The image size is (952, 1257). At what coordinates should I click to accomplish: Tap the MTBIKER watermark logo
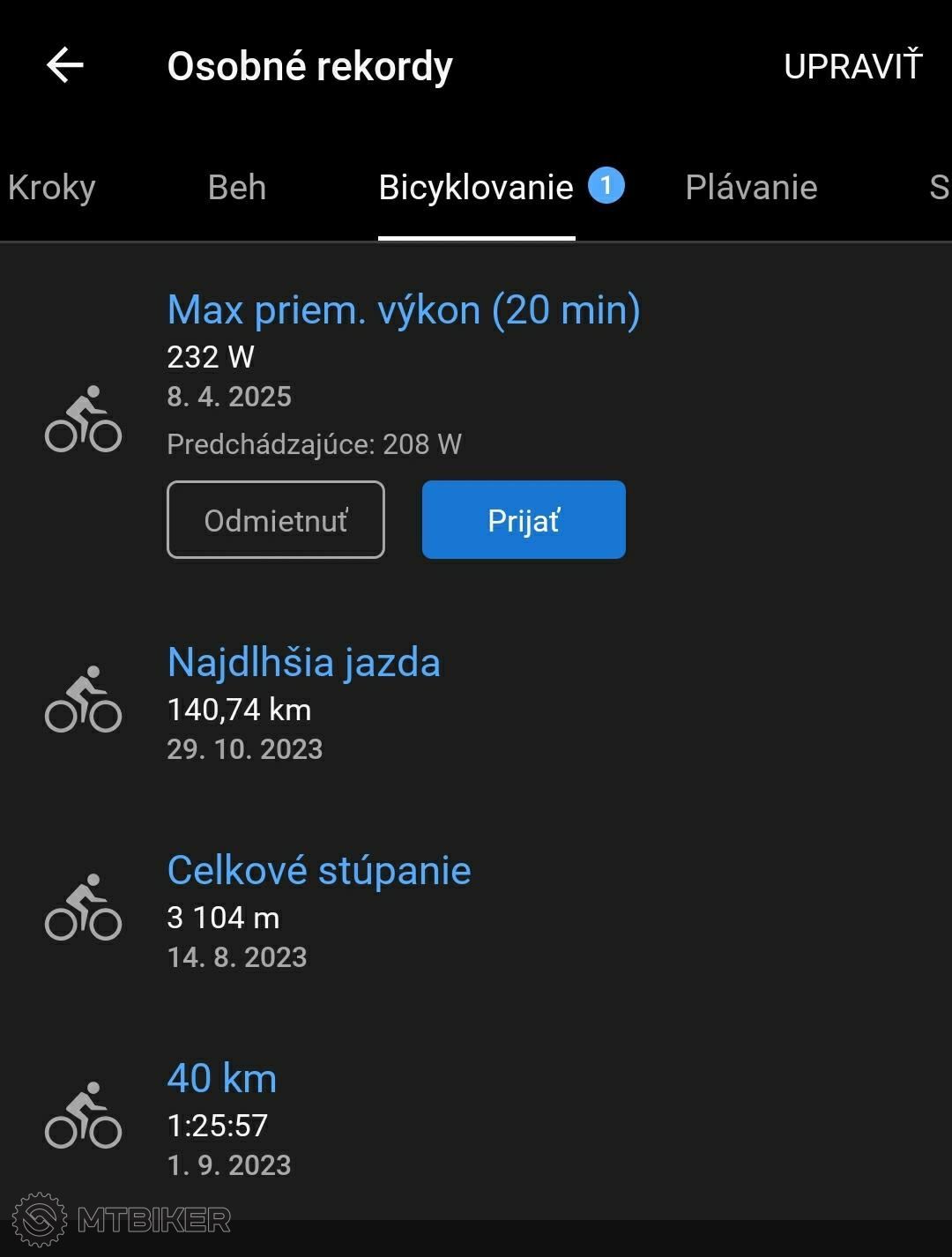click(x=123, y=1219)
